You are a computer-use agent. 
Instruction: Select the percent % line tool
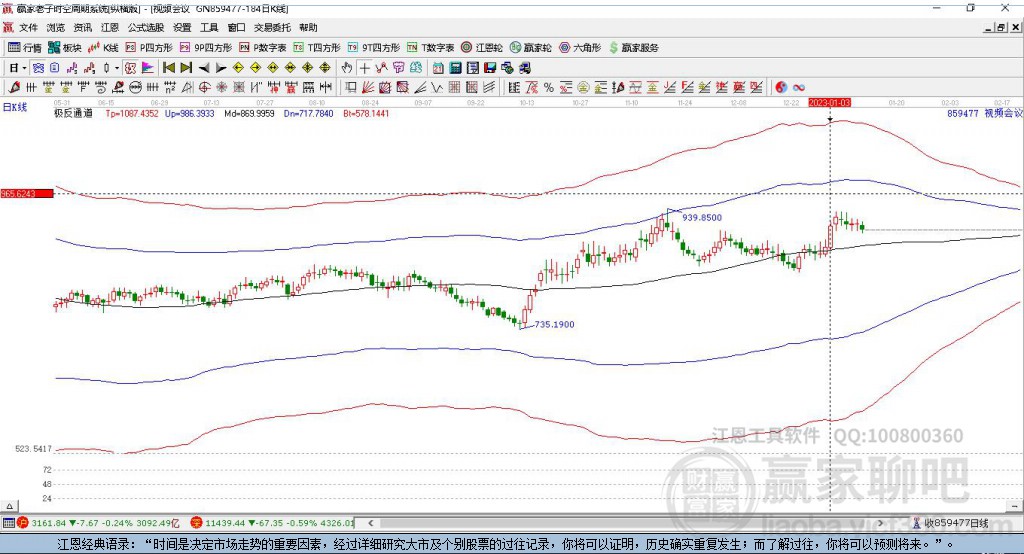click(549, 88)
